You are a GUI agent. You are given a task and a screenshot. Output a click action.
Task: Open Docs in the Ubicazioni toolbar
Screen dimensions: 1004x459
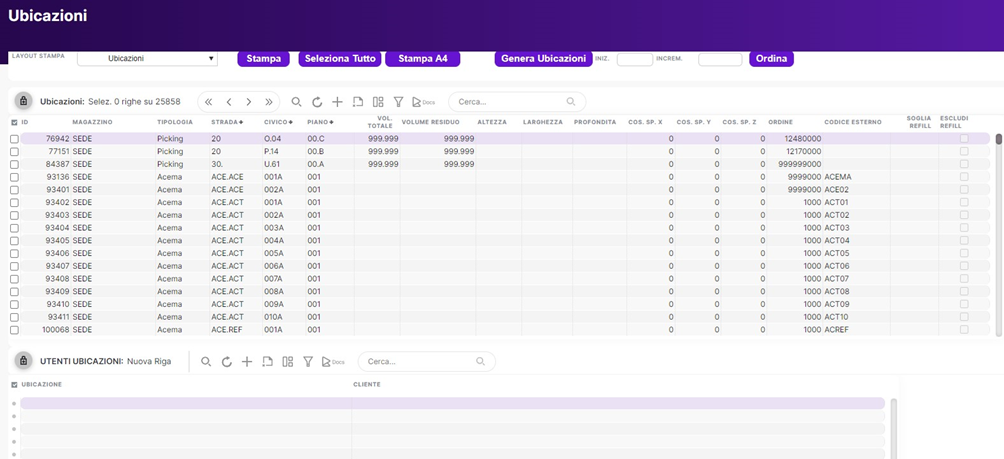(x=423, y=102)
